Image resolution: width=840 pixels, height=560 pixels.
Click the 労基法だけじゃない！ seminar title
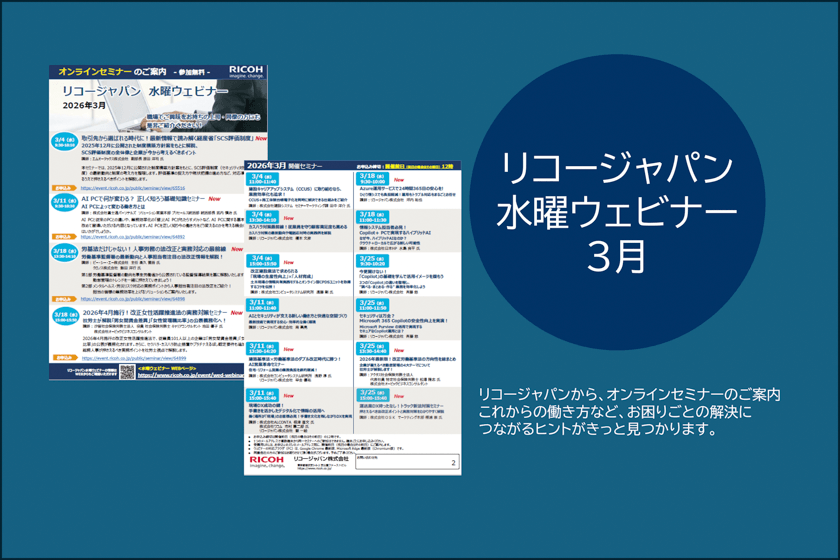(x=154, y=249)
